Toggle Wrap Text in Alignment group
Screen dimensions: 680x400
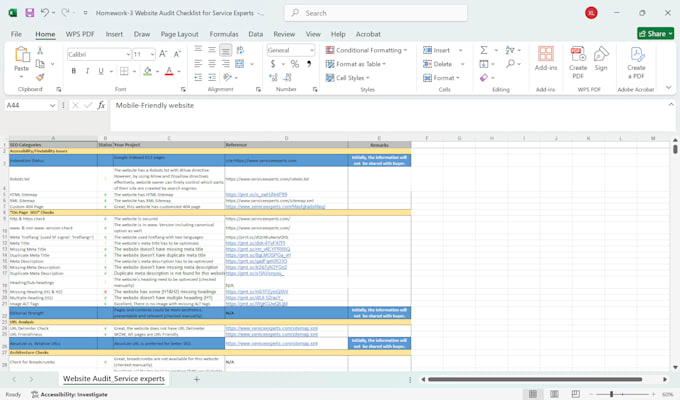240,50
